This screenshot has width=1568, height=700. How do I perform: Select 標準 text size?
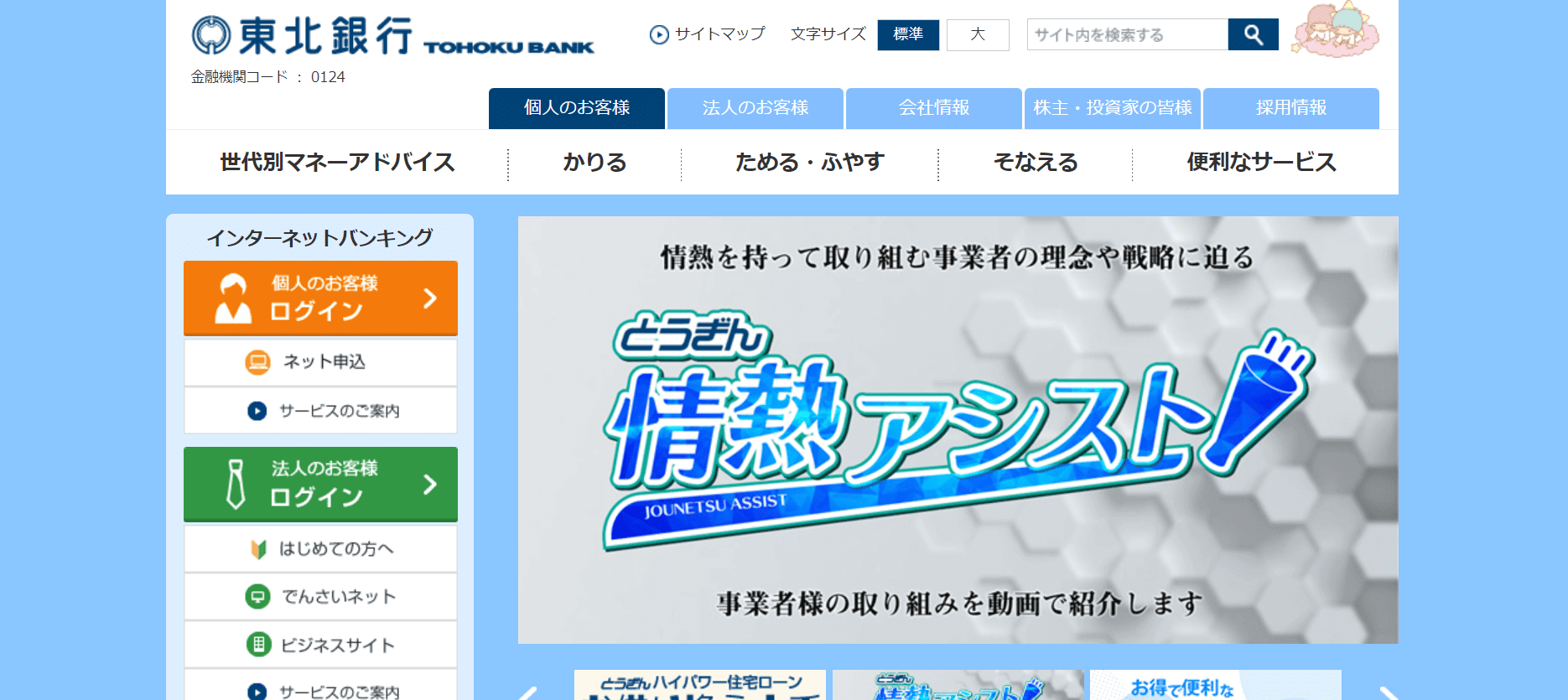(908, 34)
